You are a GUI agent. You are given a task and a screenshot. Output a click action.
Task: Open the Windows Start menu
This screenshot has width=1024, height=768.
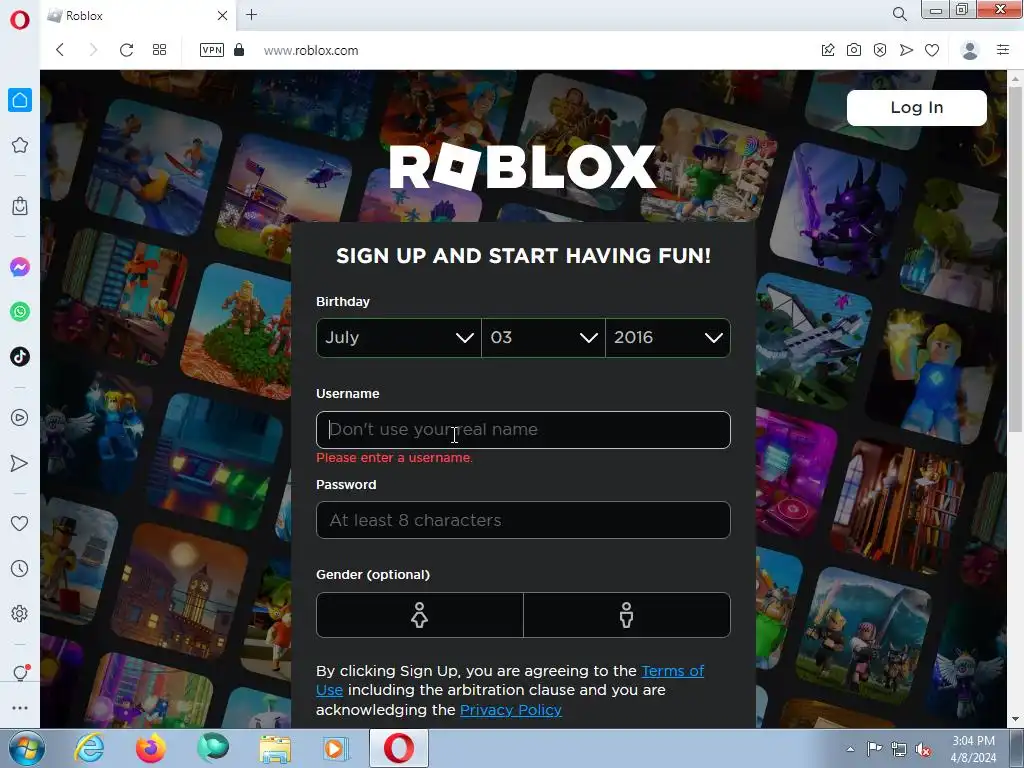click(27, 748)
